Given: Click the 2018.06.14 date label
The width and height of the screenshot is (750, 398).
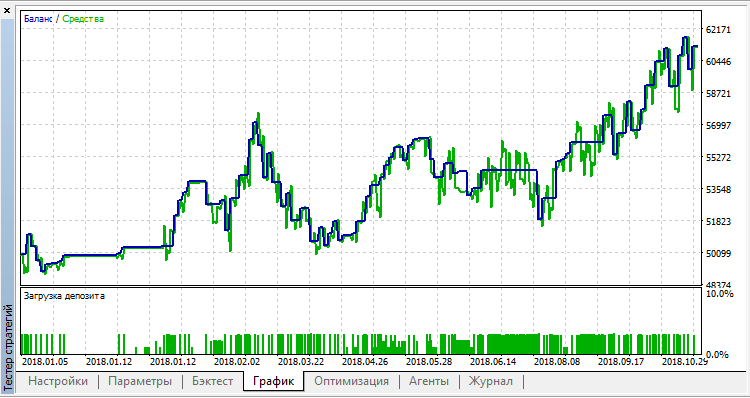Looking at the screenshot, I should [492, 361].
